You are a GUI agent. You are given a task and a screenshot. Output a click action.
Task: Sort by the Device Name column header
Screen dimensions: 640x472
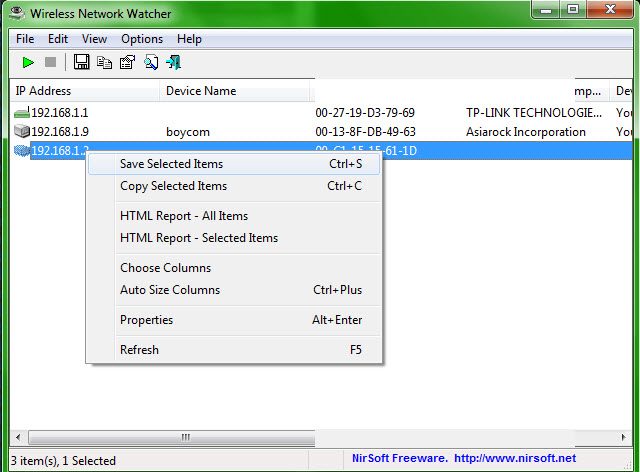[x=236, y=91]
